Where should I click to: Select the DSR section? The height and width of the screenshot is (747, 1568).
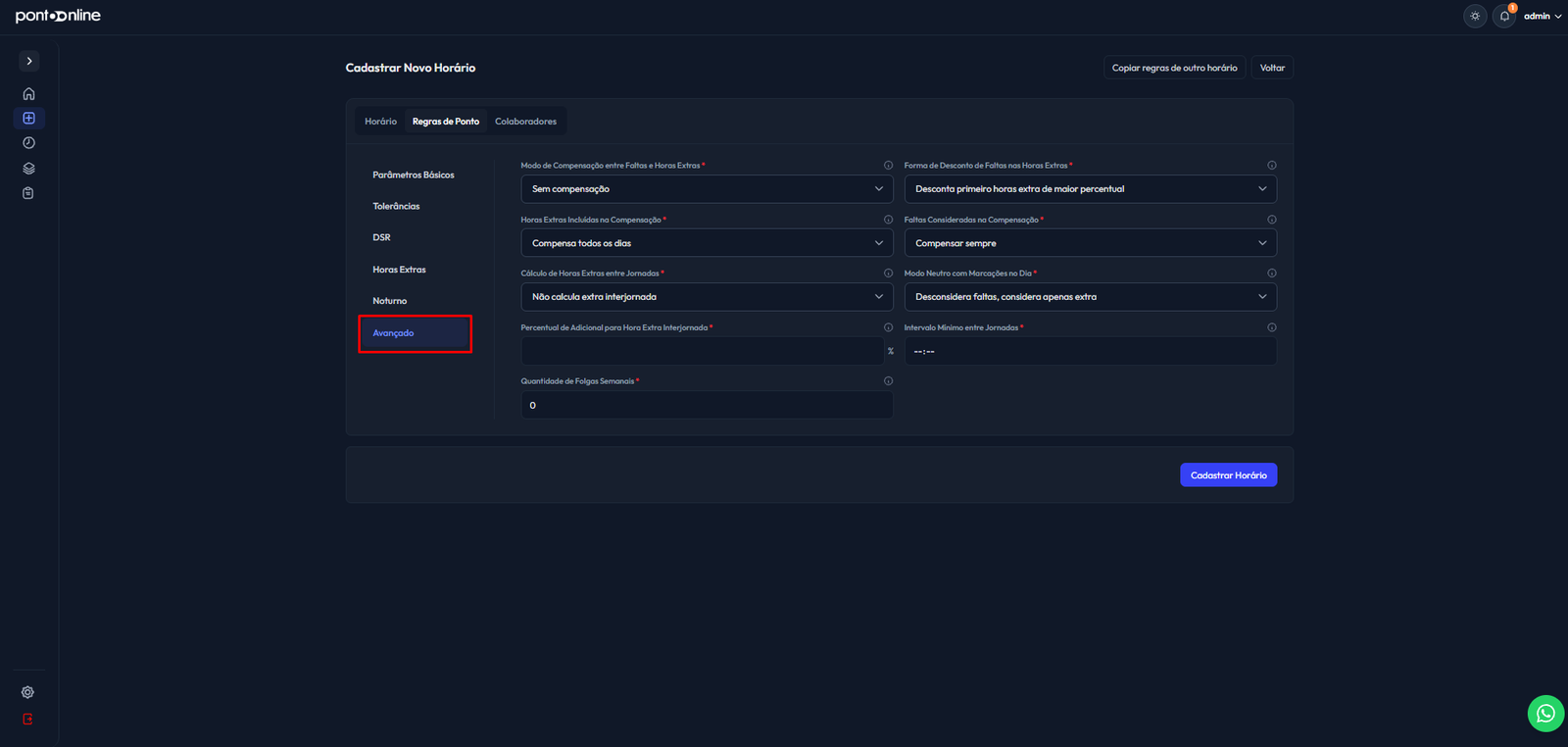[x=381, y=238]
